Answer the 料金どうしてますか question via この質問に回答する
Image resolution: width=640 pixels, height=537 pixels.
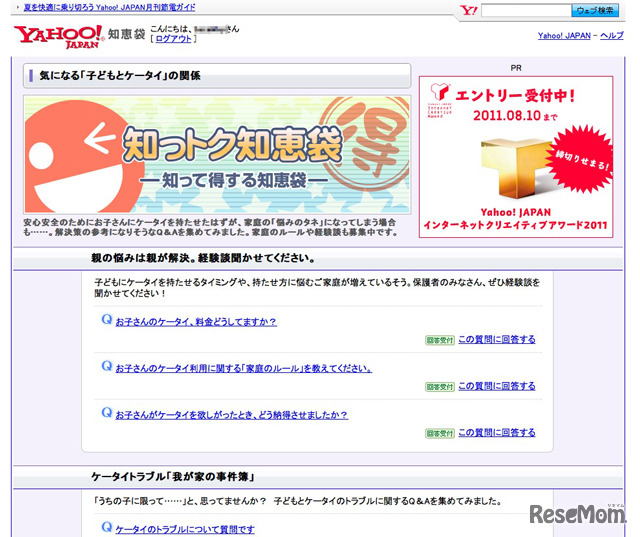coord(497,340)
